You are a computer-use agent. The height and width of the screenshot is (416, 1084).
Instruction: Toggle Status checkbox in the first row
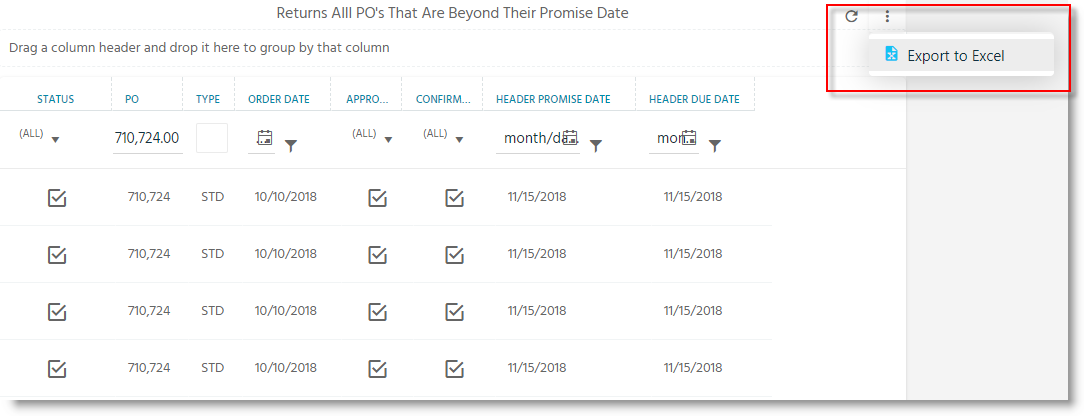coord(57,198)
